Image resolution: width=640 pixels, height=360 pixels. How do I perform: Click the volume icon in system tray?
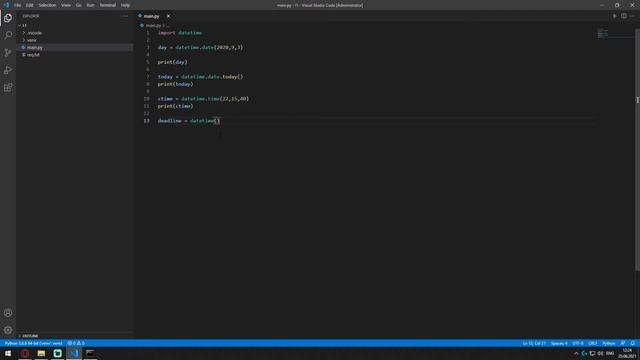(600, 353)
